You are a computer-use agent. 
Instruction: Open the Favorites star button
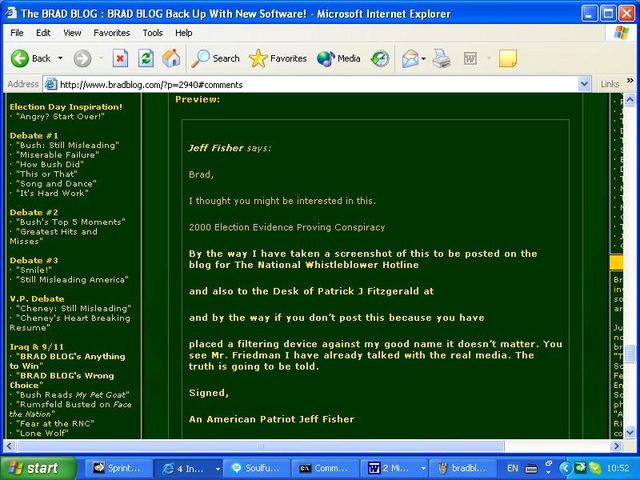coord(278,58)
